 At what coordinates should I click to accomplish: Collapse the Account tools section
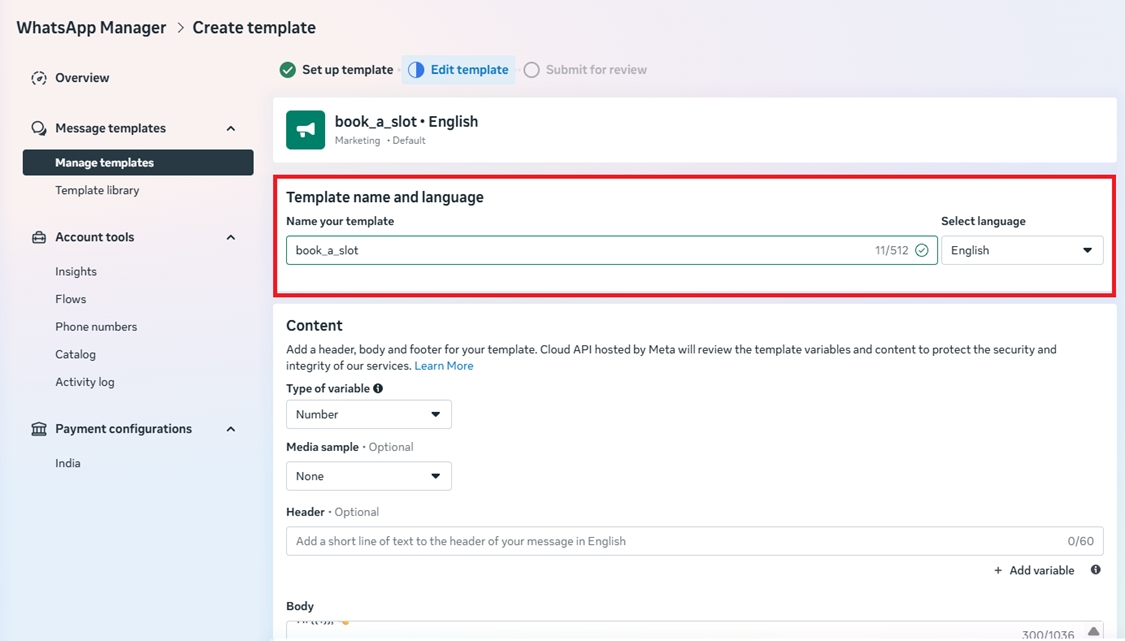(231, 237)
